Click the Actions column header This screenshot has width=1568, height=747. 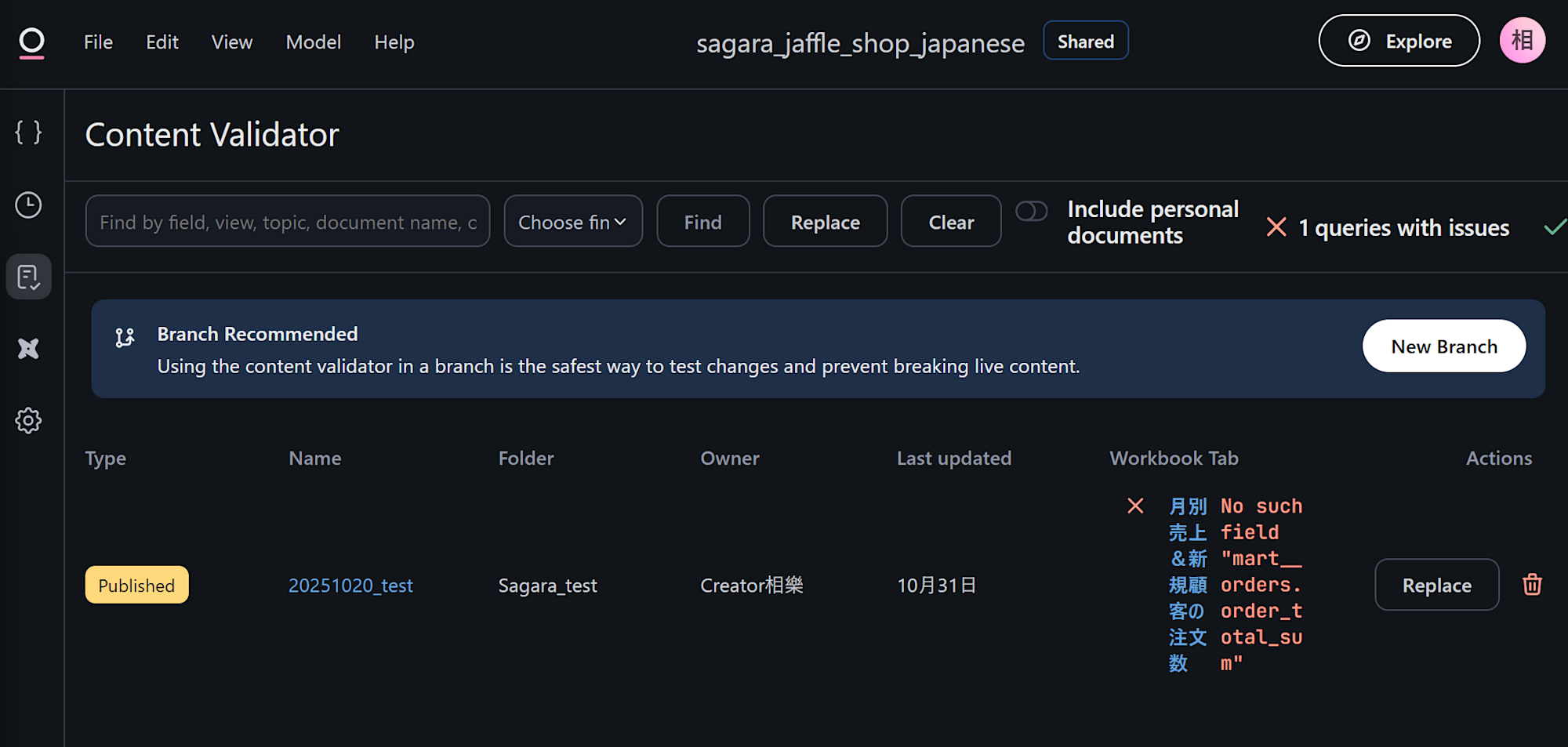[x=1499, y=459]
